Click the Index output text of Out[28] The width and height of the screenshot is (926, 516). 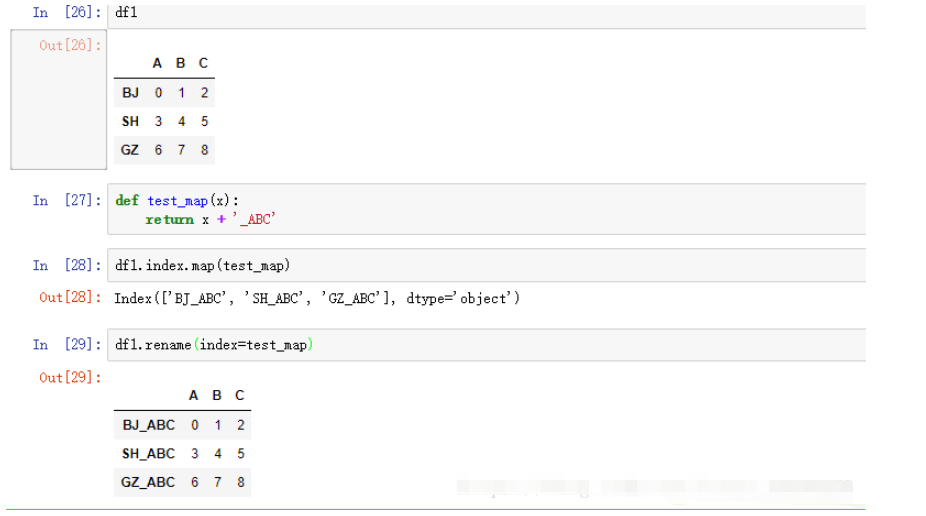click(x=317, y=298)
